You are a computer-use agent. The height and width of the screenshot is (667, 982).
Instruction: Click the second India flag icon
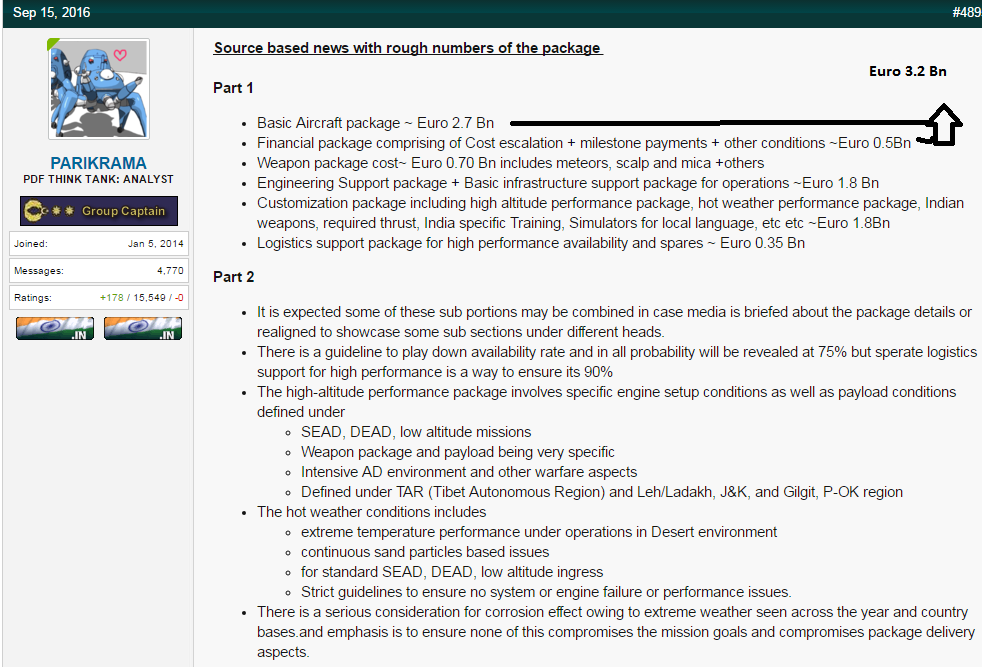143,328
